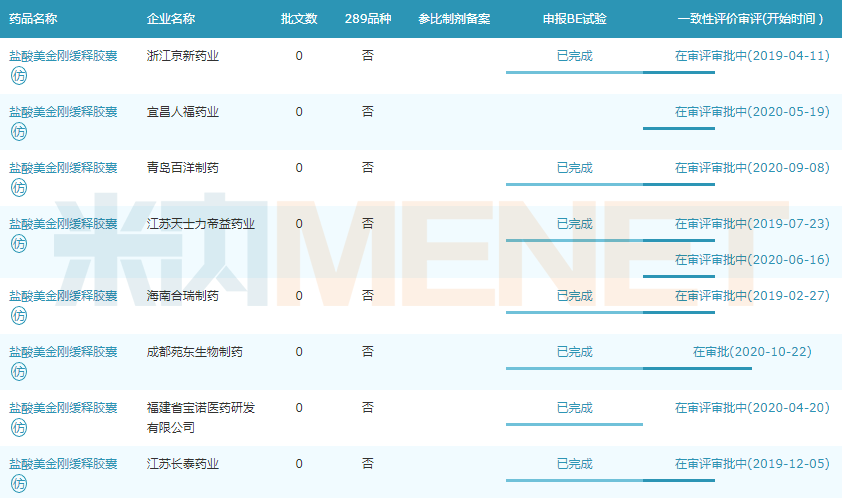Click 已完成 status for 海南合瑞制药
The width and height of the screenshot is (842, 498).
pos(575,295)
